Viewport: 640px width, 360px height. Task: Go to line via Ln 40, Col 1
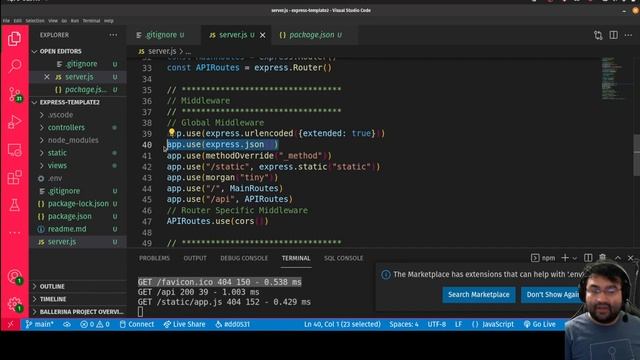click(342, 324)
